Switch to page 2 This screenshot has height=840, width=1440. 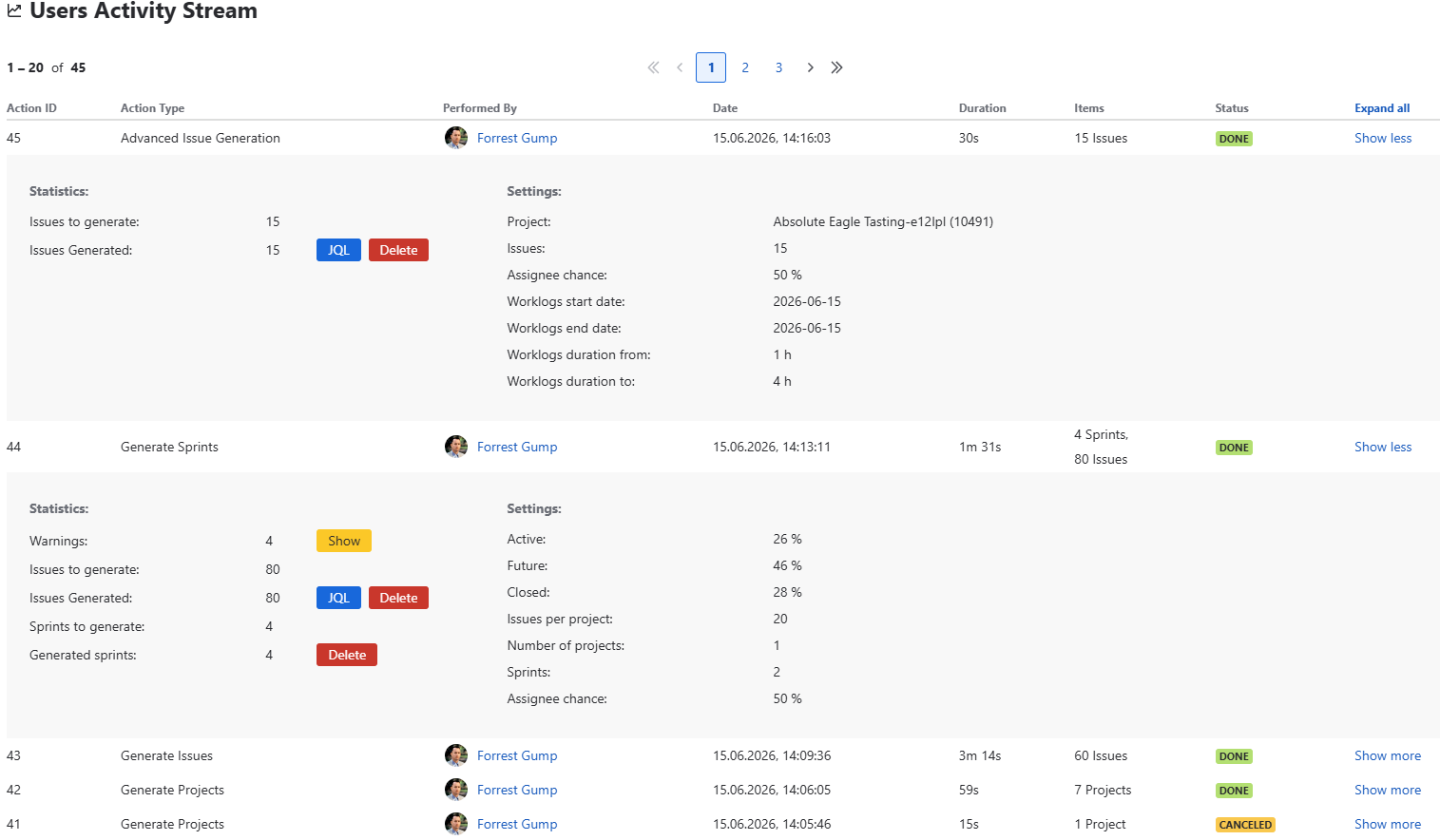coord(745,67)
